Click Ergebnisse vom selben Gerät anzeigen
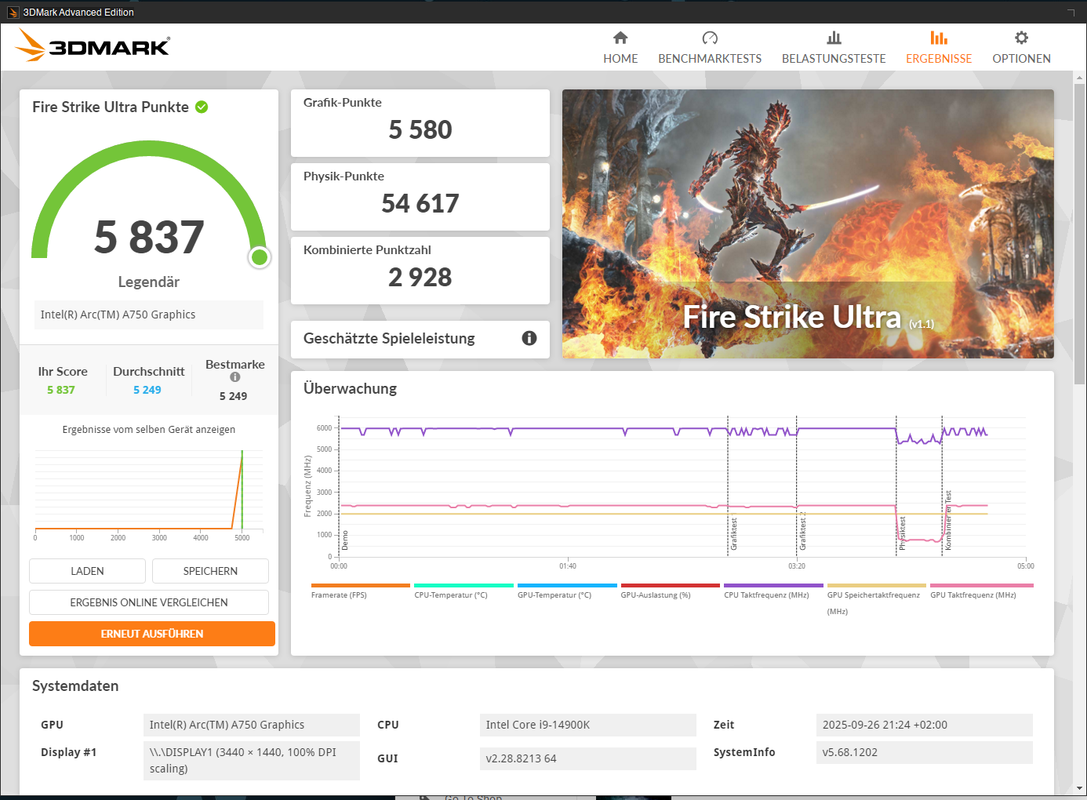Screen dimensions: 1087x800 tap(148, 430)
